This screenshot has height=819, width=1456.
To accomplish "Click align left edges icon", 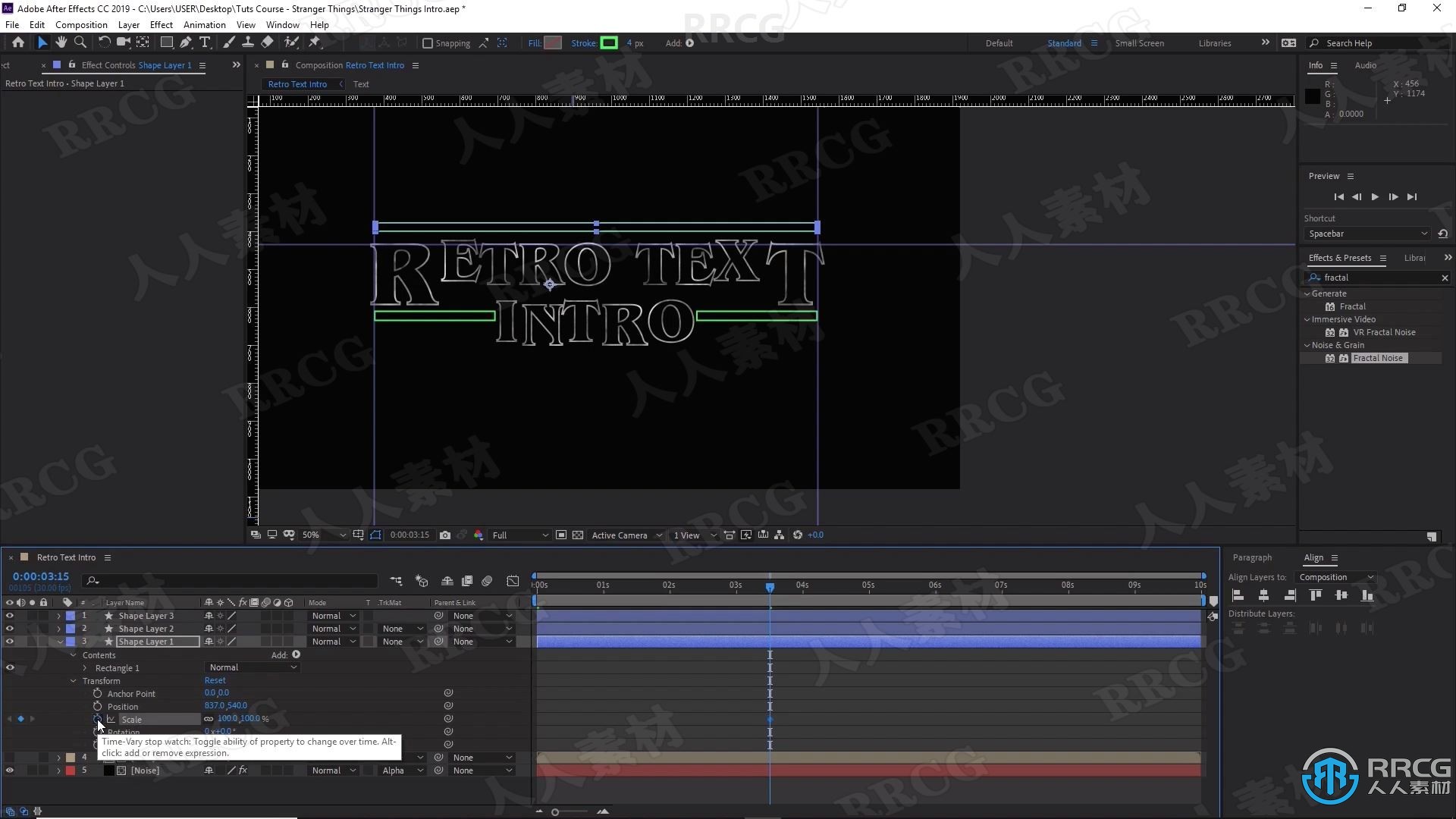I will [x=1238, y=595].
